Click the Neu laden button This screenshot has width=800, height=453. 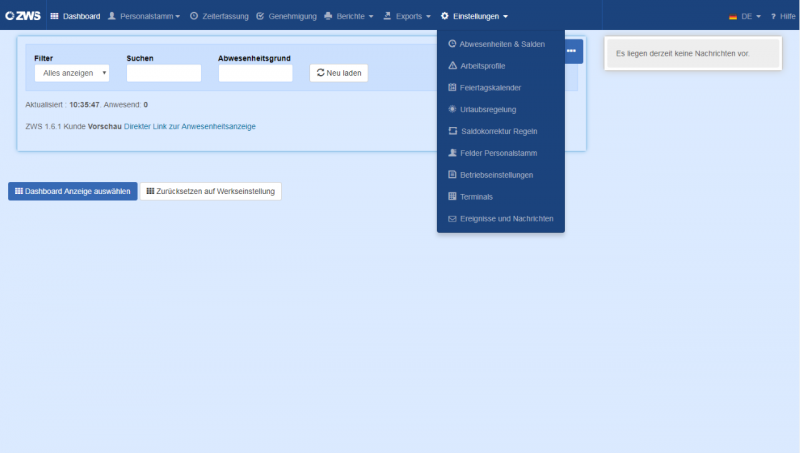(339, 73)
